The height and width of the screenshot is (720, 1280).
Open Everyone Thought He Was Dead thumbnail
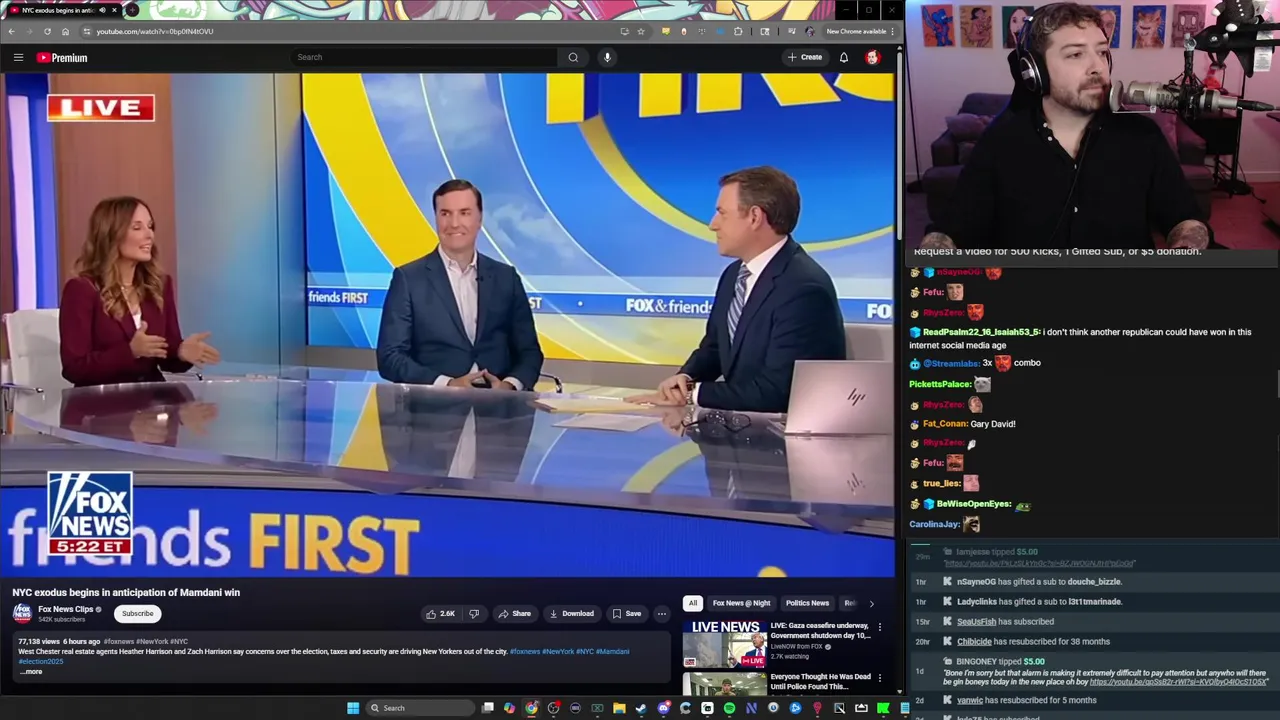click(724, 684)
